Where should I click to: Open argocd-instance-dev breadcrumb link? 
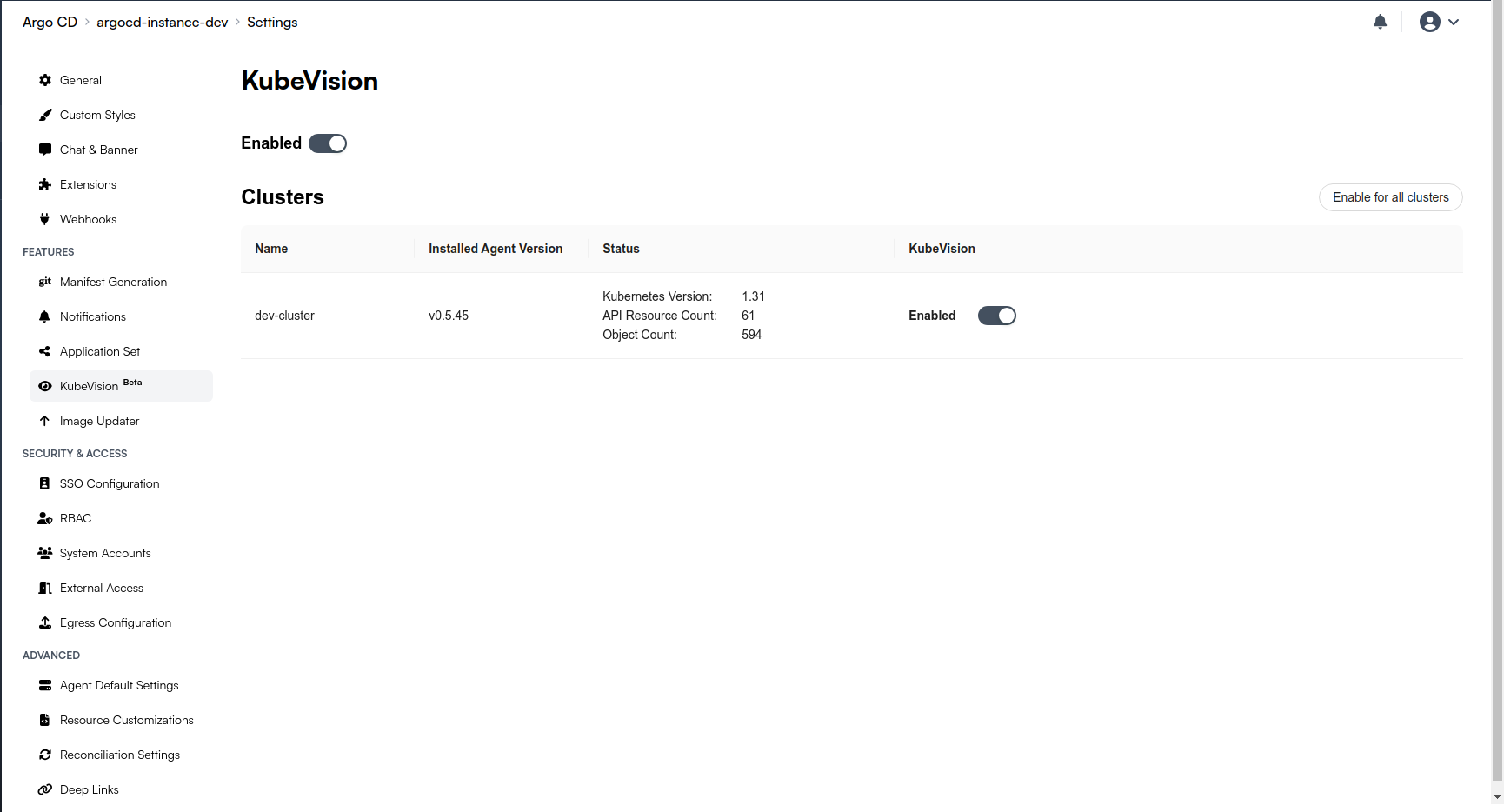(162, 22)
